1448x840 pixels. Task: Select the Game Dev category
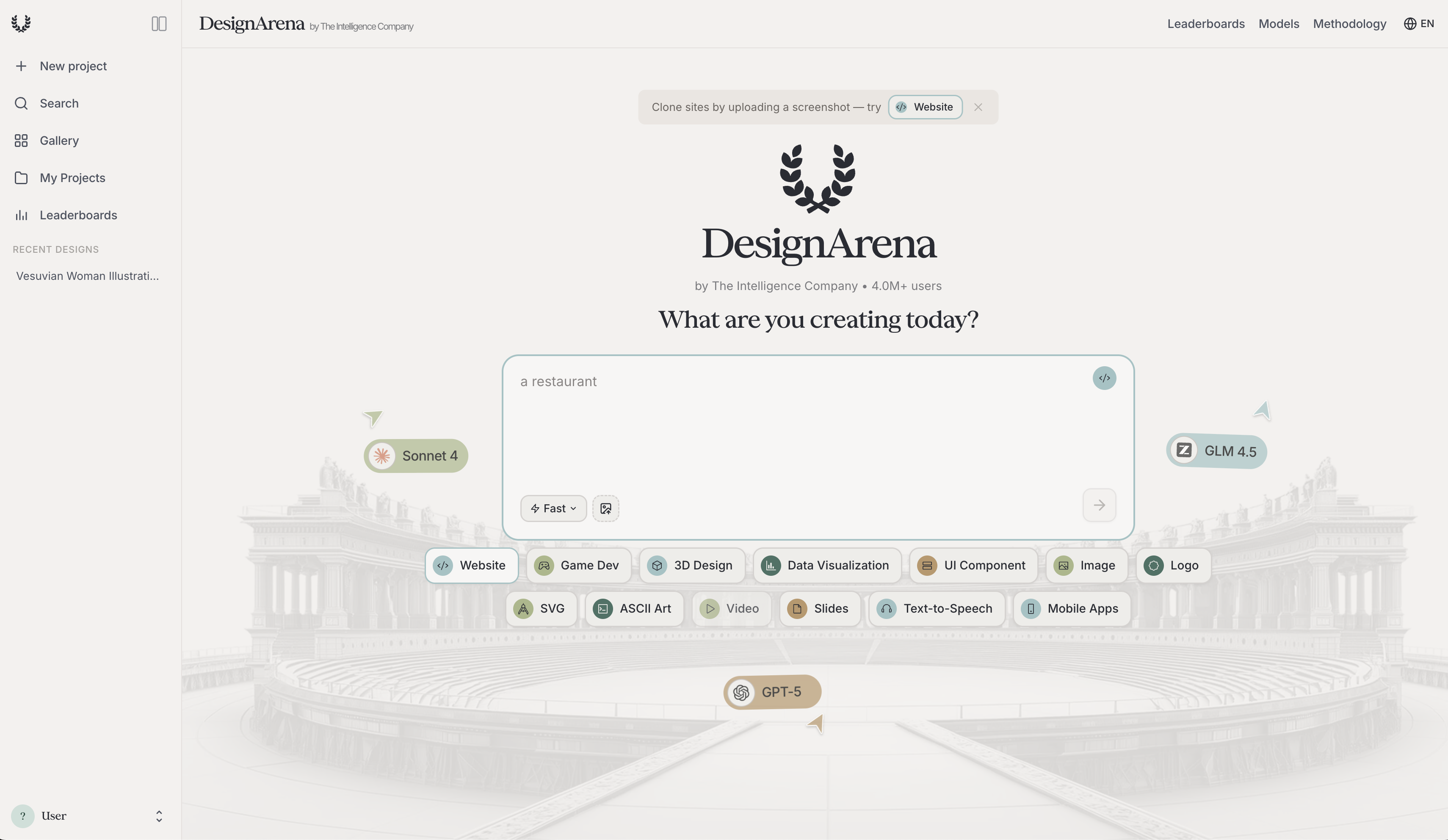point(579,565)
